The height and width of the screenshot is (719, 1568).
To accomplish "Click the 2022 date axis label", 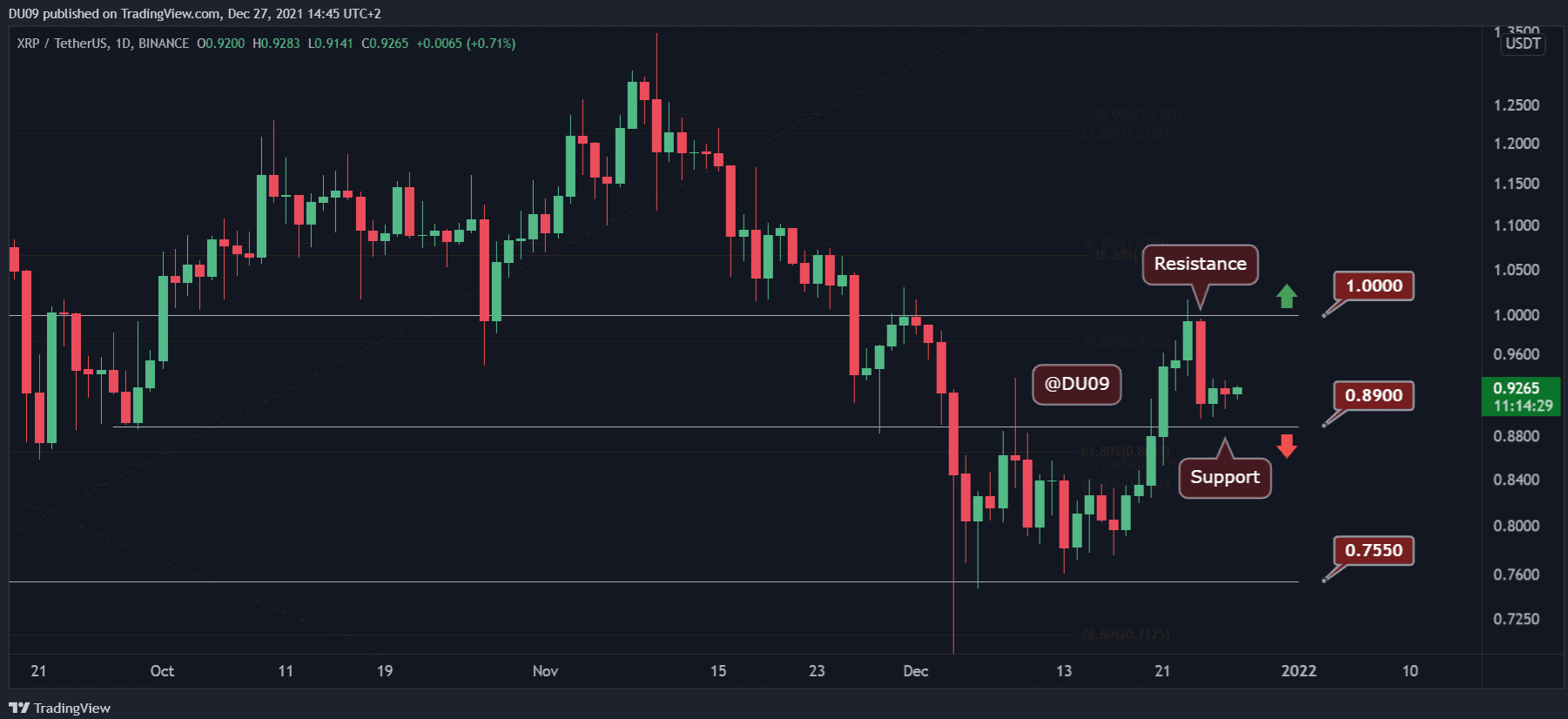I will tap(1298, 671).
